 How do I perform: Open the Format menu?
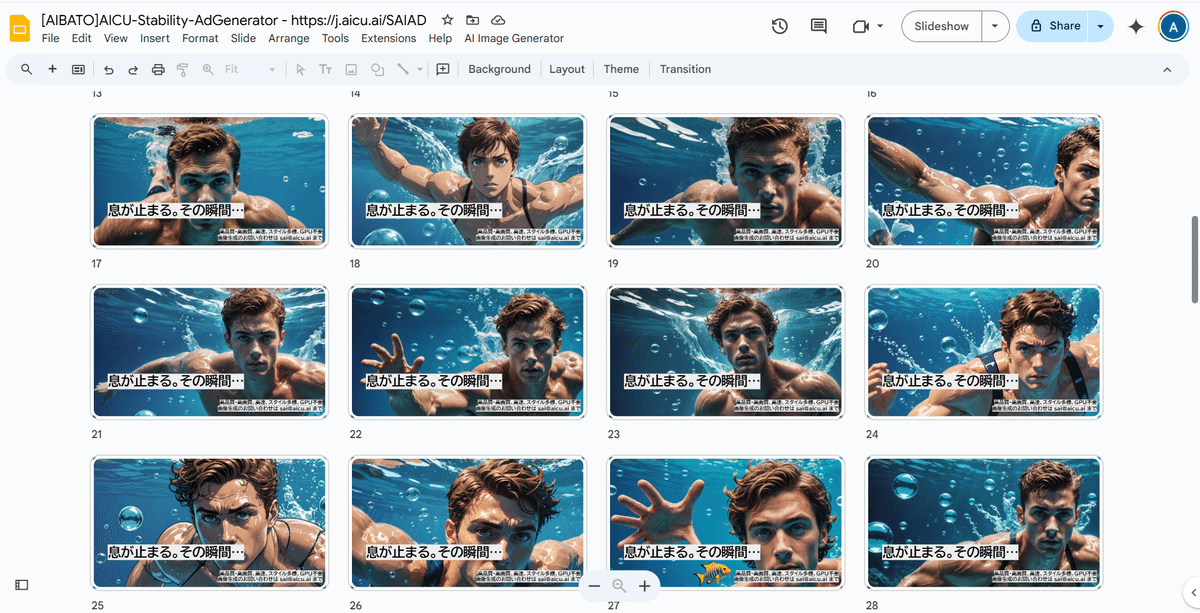(x=200, y=38)
